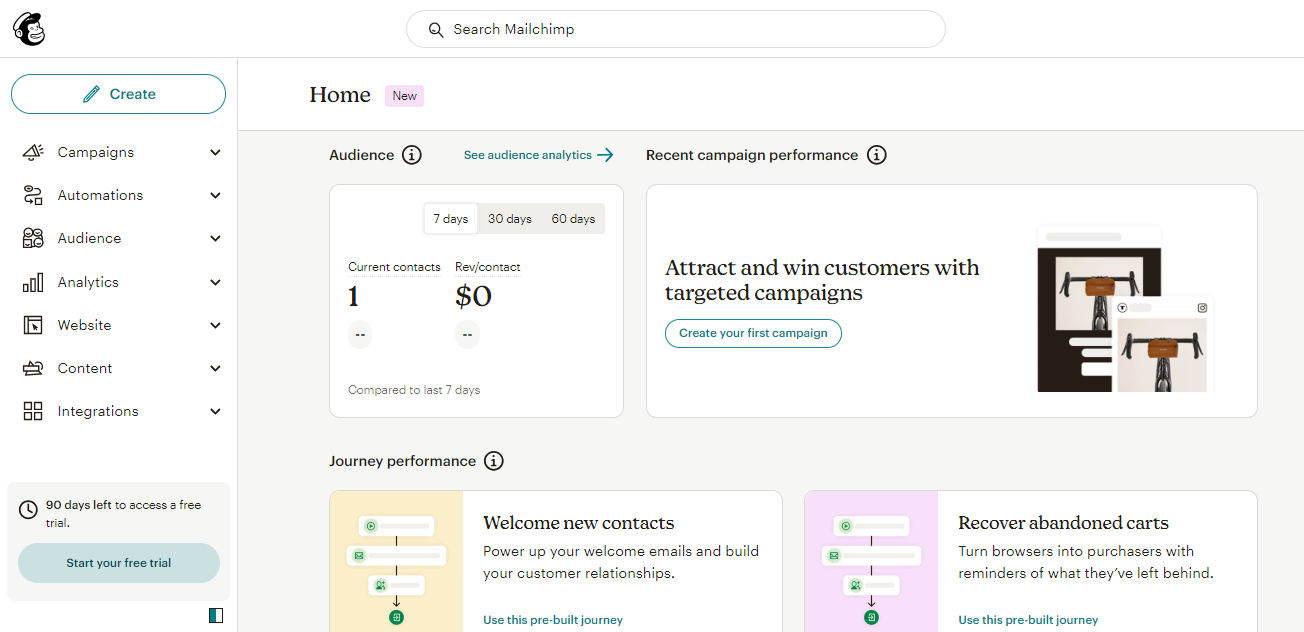Click the bike campaign preview image

click(1125, 308)
